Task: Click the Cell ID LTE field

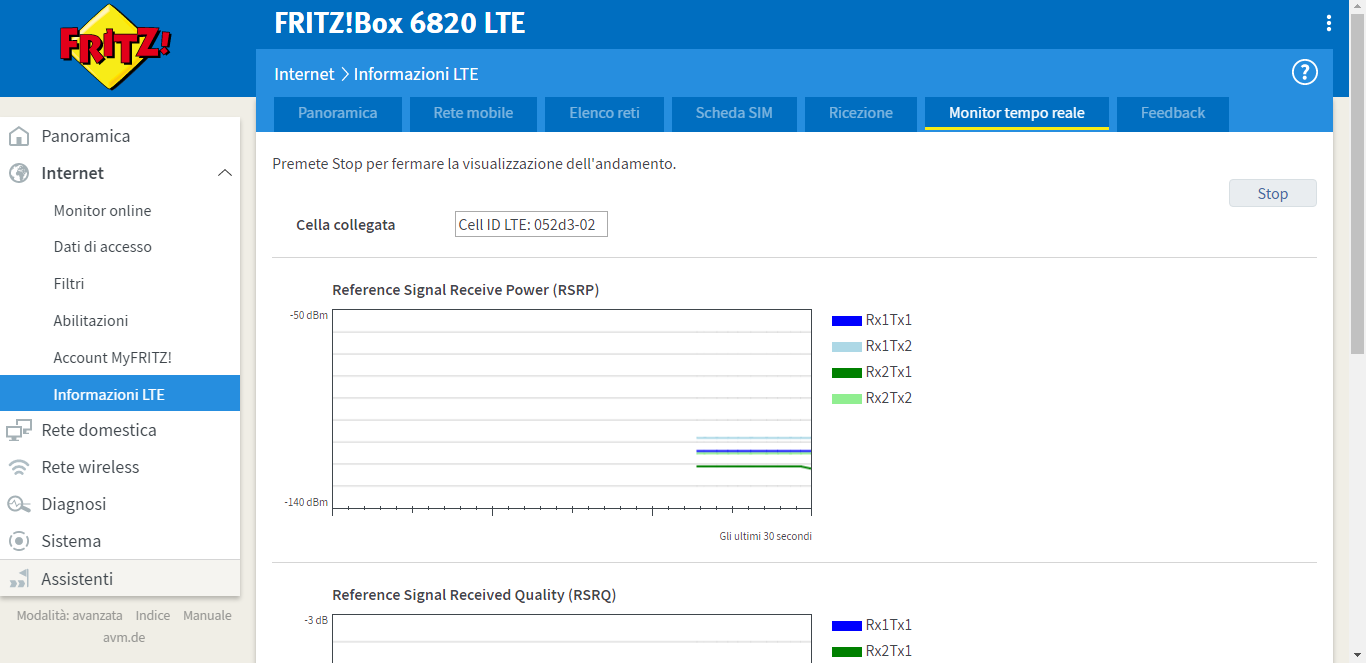Action: click(x=530, y=225)
